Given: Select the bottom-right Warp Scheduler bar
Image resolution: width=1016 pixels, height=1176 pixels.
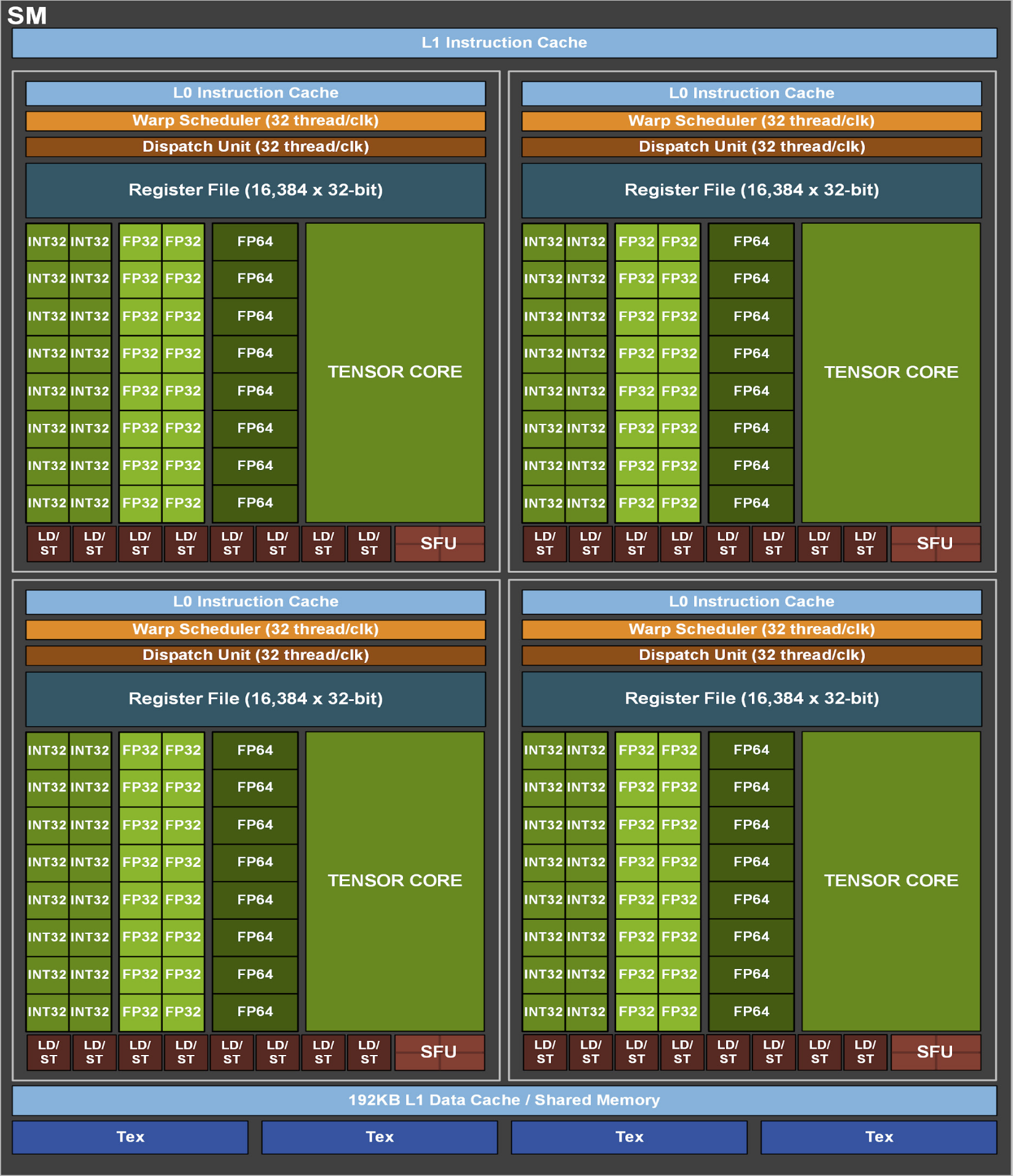Looking at the screenshot, I should pos(751,629).
